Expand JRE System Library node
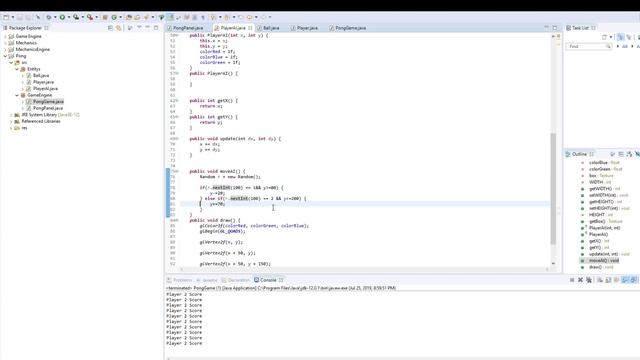 pyautogui.click(x=11, y=115)
